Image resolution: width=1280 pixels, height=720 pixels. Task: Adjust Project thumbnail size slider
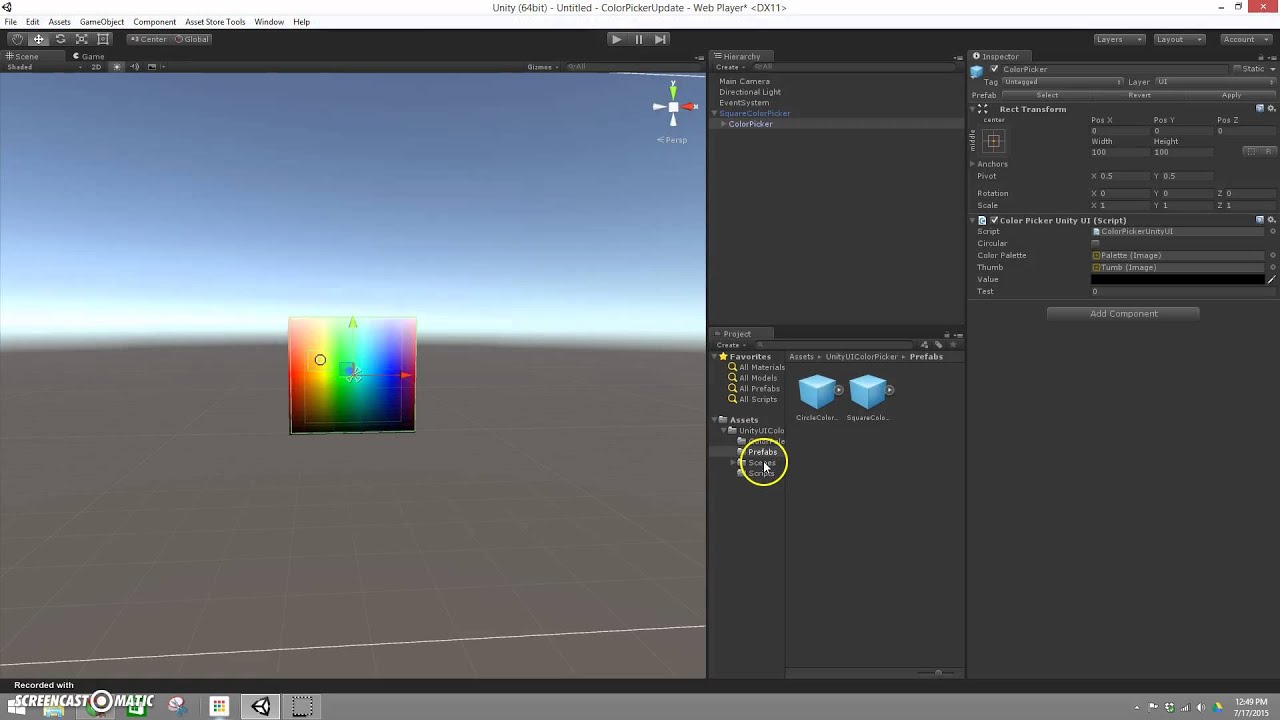coord(936,672)
